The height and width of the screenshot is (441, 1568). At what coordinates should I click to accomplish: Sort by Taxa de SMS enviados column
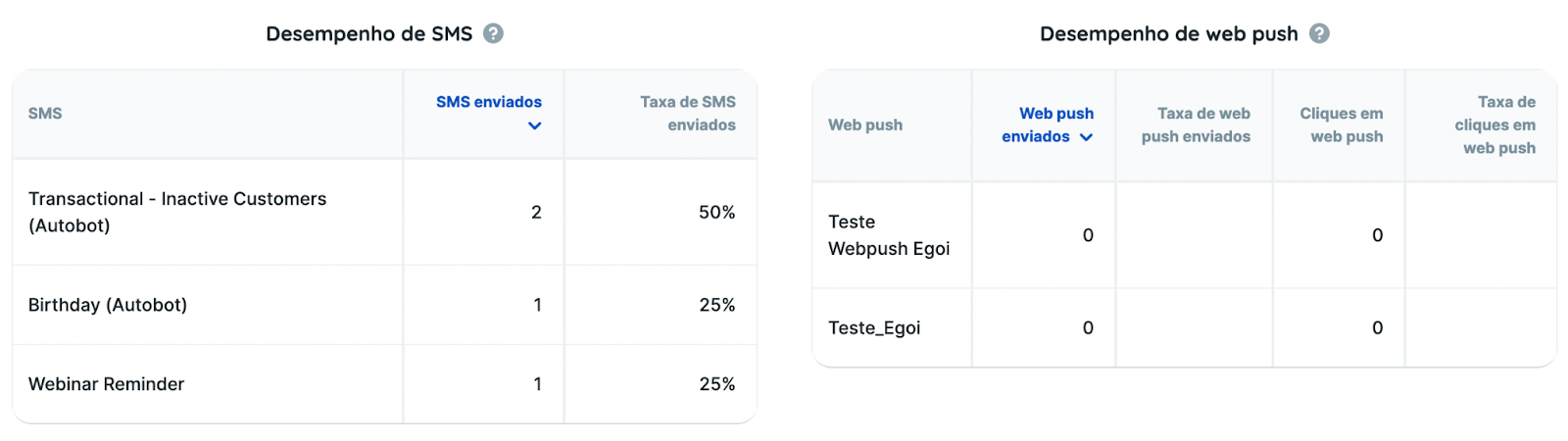click(687, 114)
